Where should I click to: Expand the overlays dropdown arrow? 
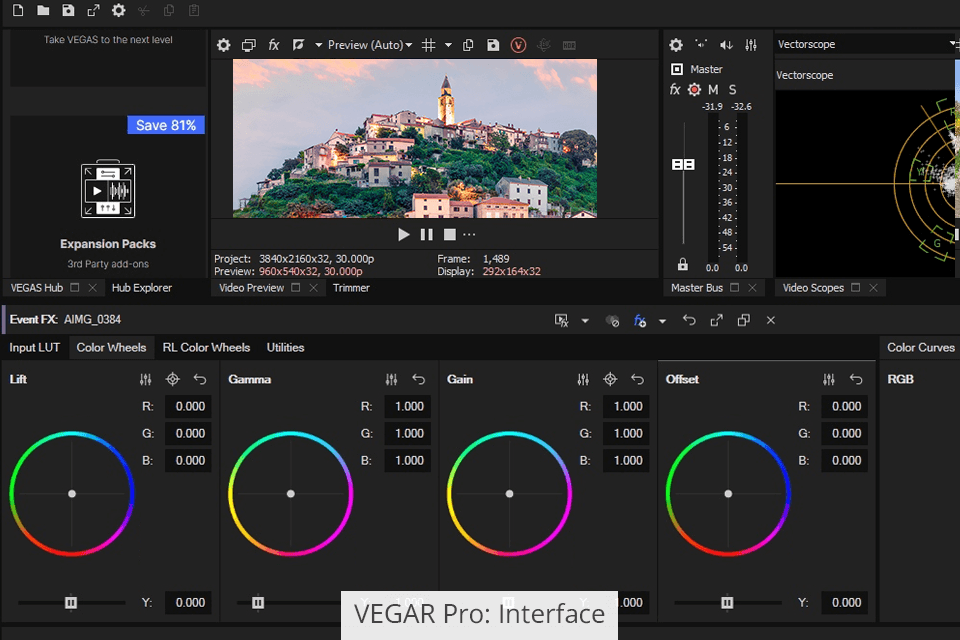tap(448, 45)
